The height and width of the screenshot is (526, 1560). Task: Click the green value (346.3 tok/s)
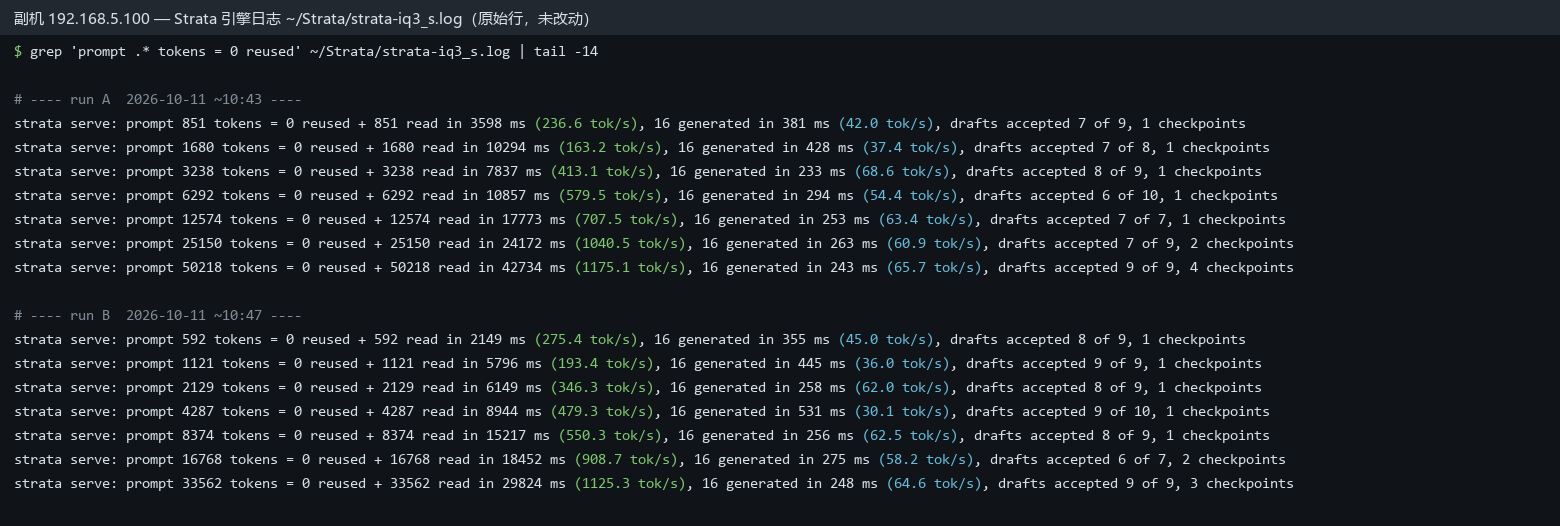[x=602, y=388]
